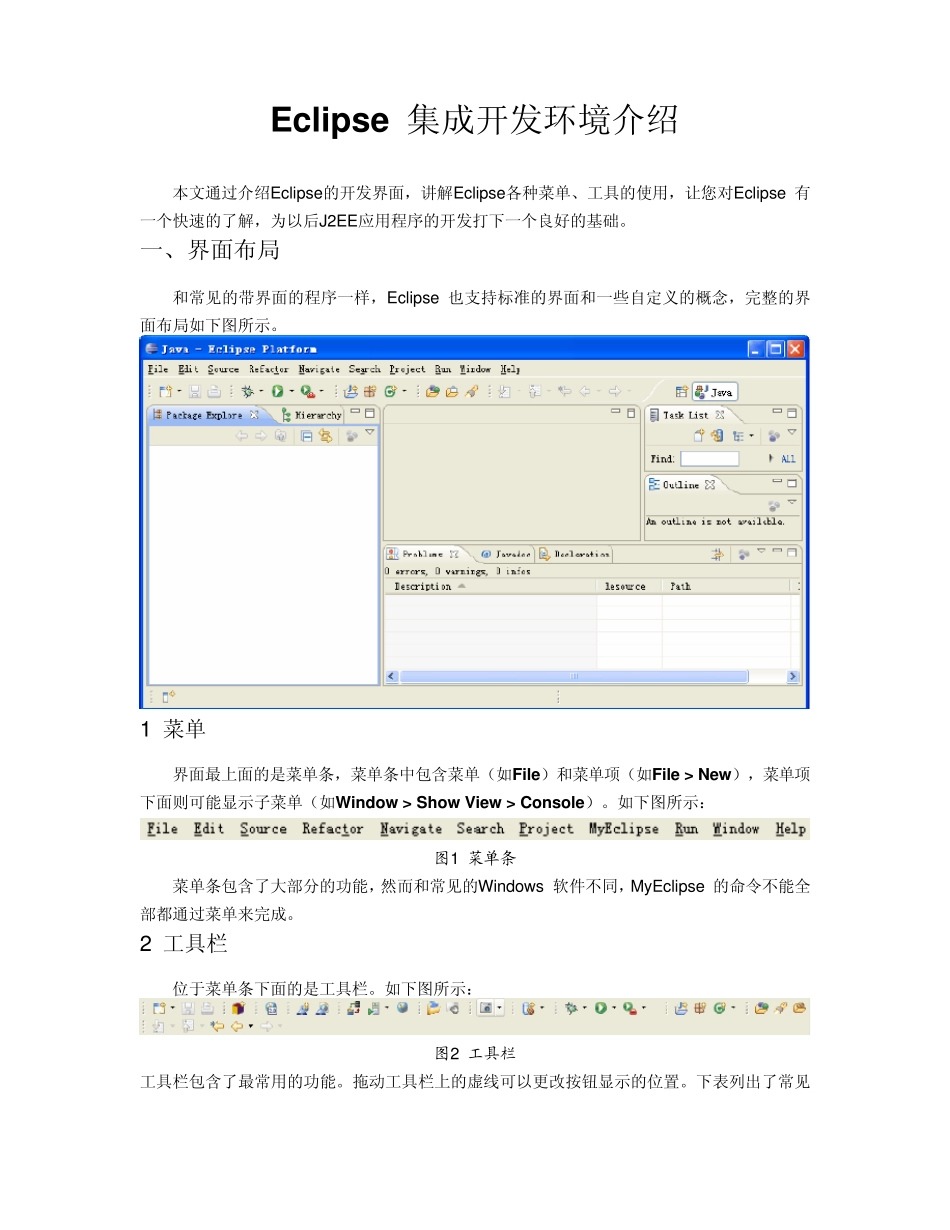
Task: Open Refactor menu in Eclipse window
Action: click(269, 369)
